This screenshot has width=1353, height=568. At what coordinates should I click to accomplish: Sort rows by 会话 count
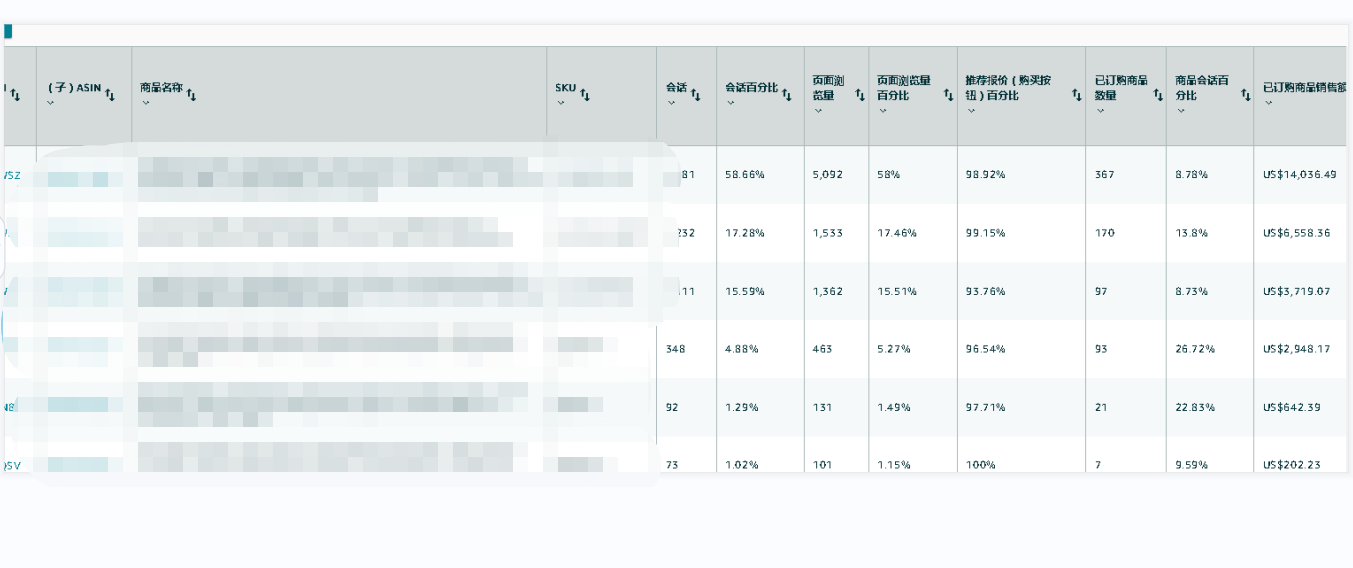(x=695, y=95)
